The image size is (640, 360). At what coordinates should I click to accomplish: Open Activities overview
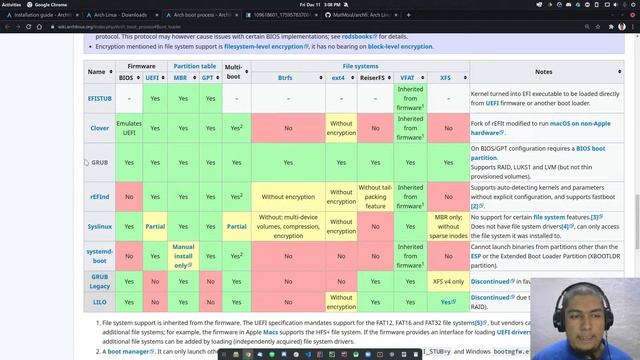[11, 4]
